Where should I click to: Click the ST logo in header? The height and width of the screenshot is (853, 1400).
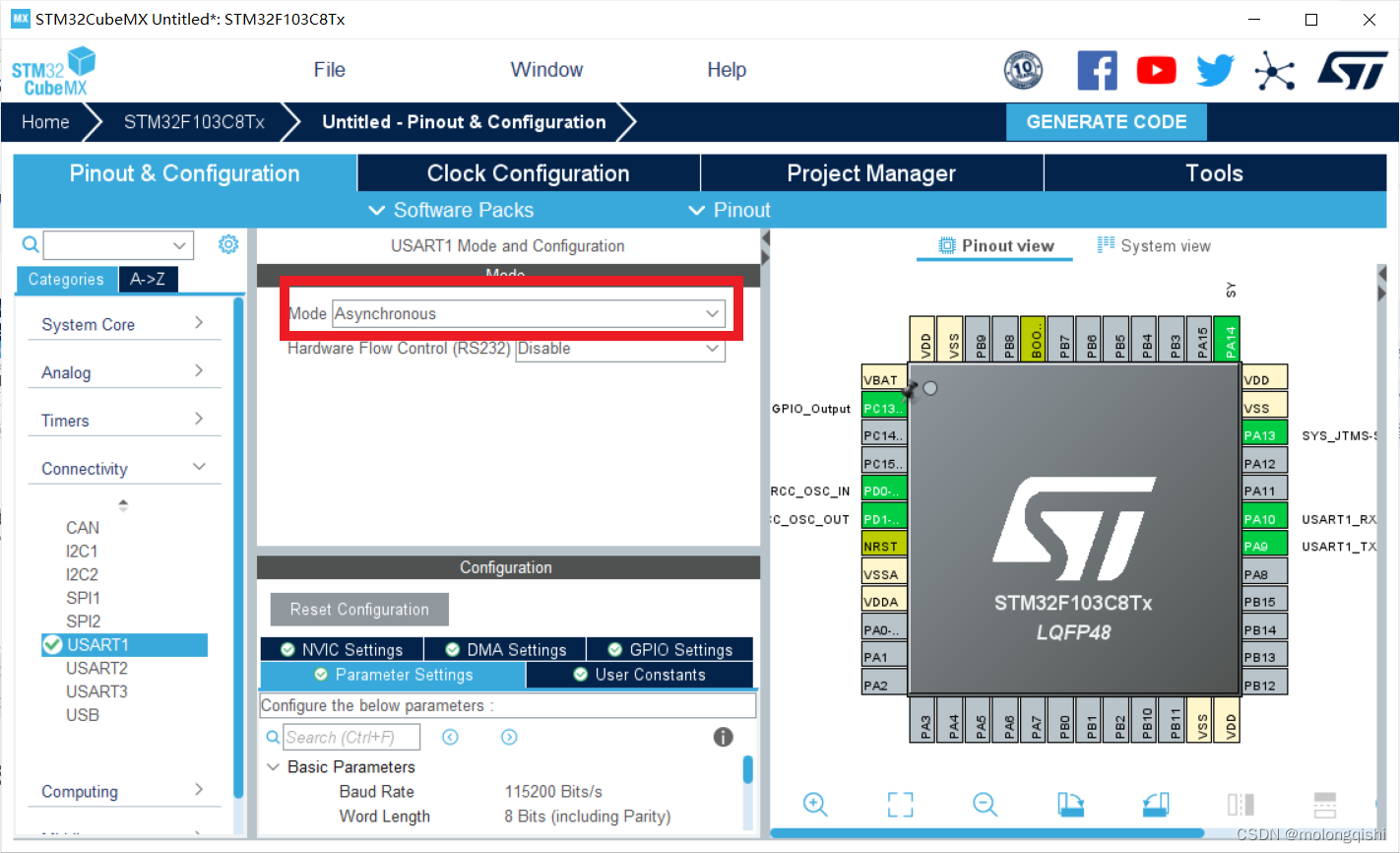pos(1353,71)
